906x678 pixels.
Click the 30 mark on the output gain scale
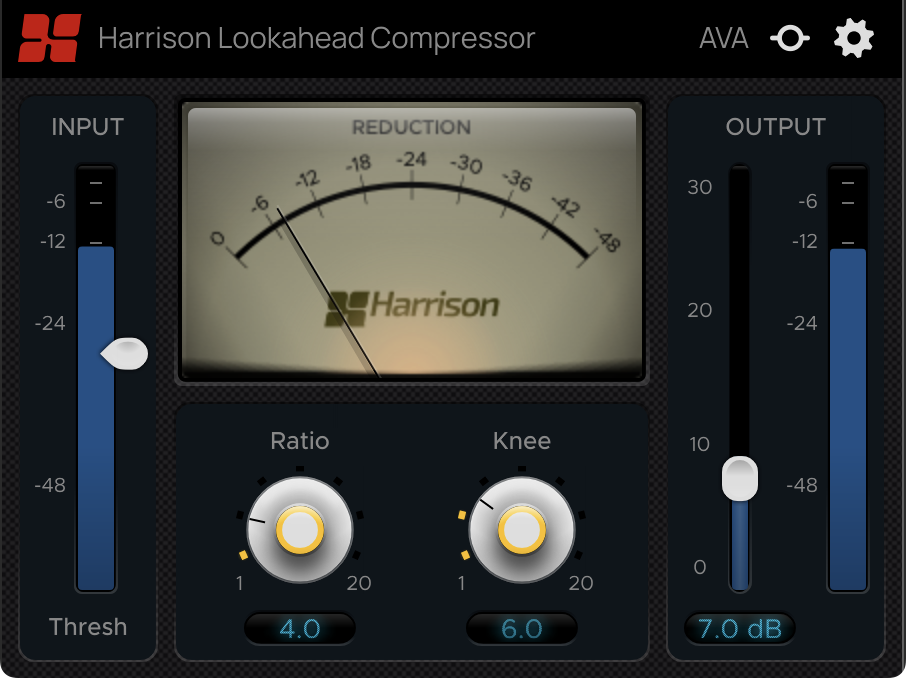pos(700,187)
